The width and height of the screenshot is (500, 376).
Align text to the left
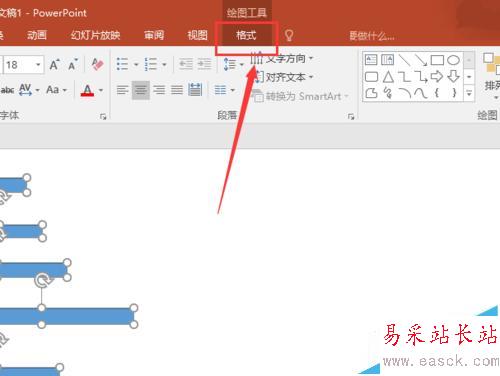coord(122,90)
